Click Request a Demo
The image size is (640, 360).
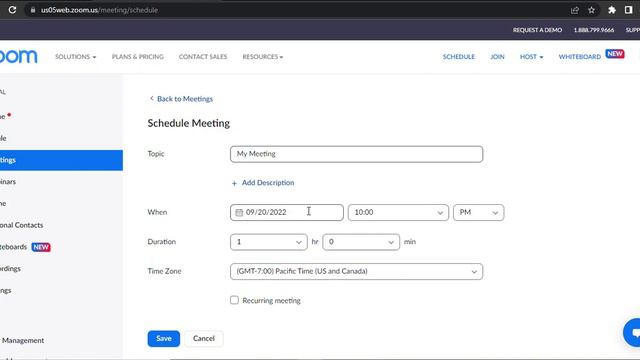point(537,30)
